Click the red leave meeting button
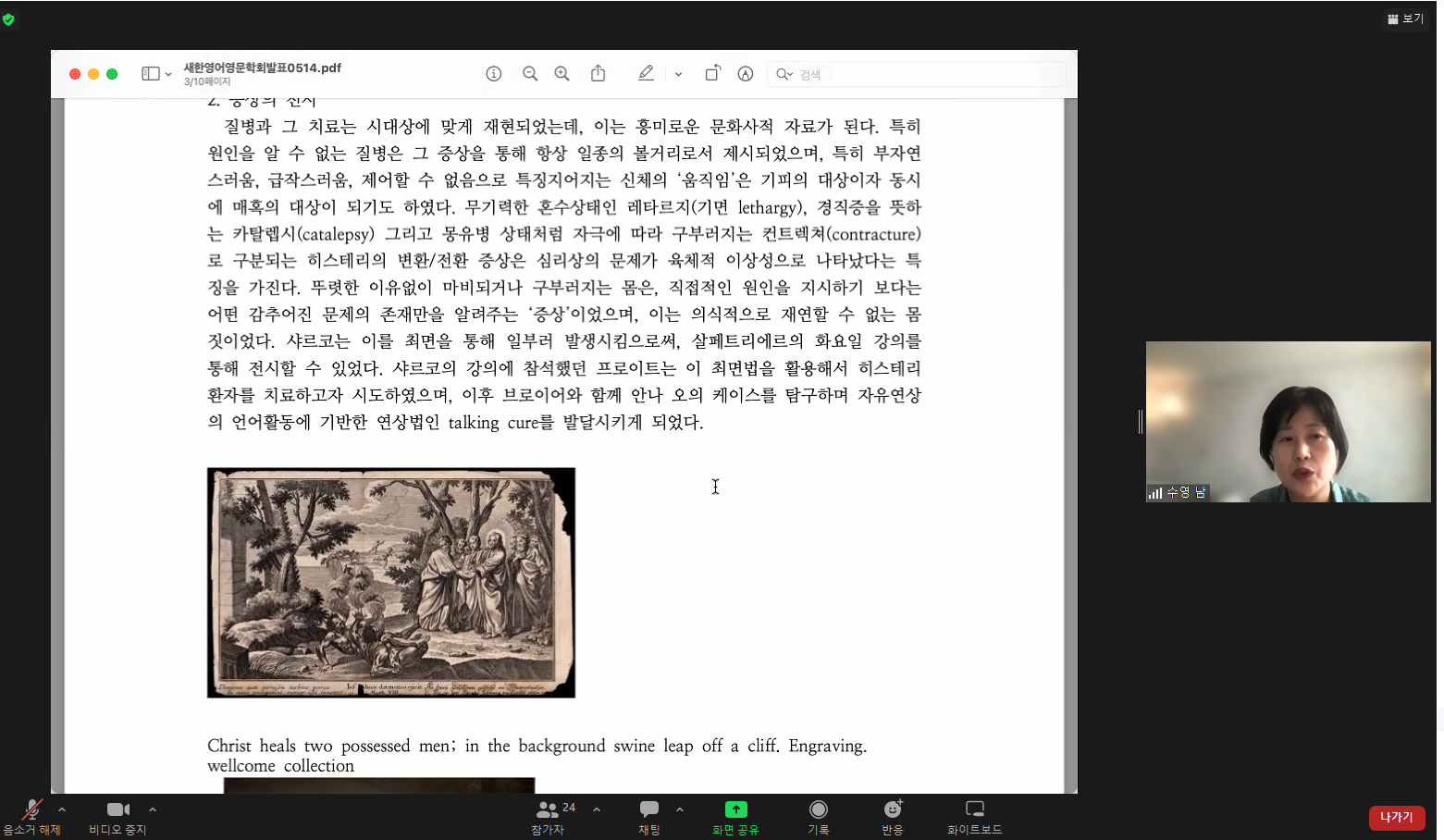Image resolution: width=1444 pixels, height=840 pixels. [x=1397, y=818]
